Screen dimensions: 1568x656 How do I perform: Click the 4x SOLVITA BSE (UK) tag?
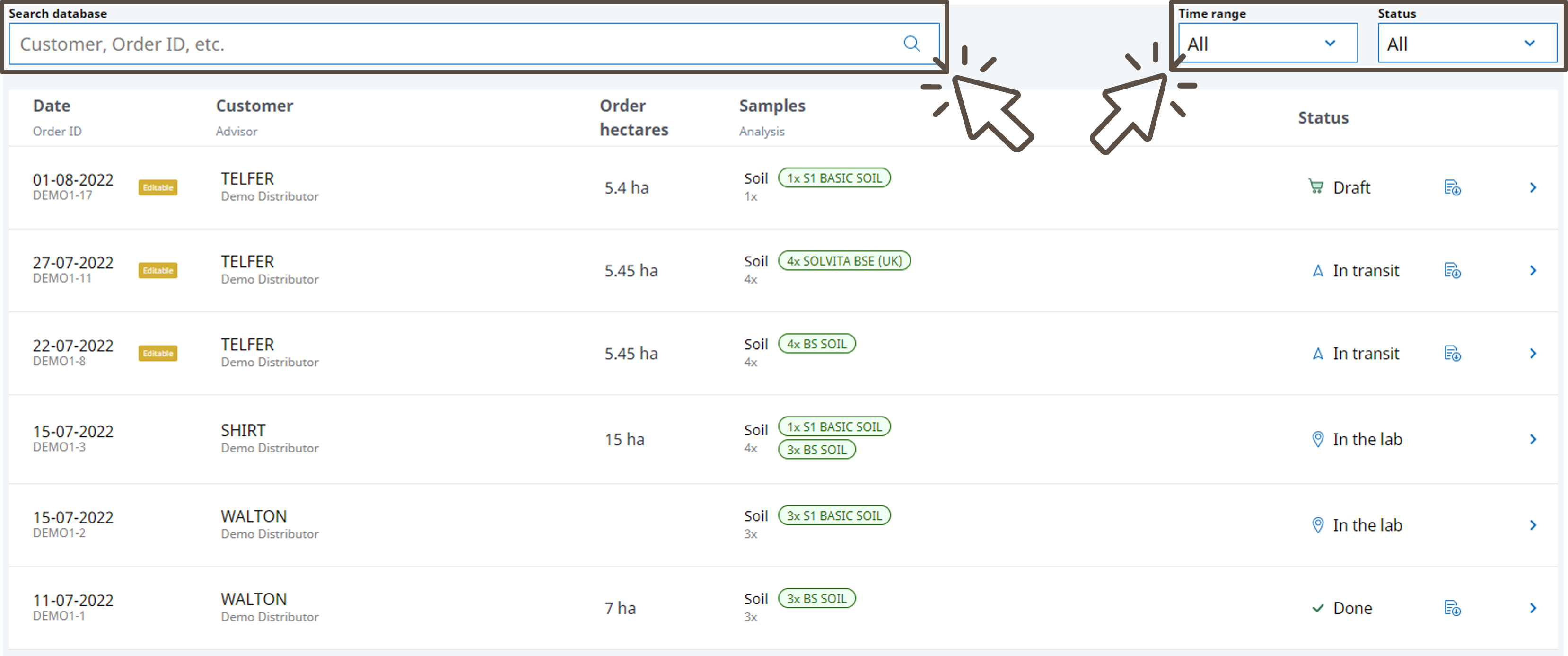pos(844,261)
